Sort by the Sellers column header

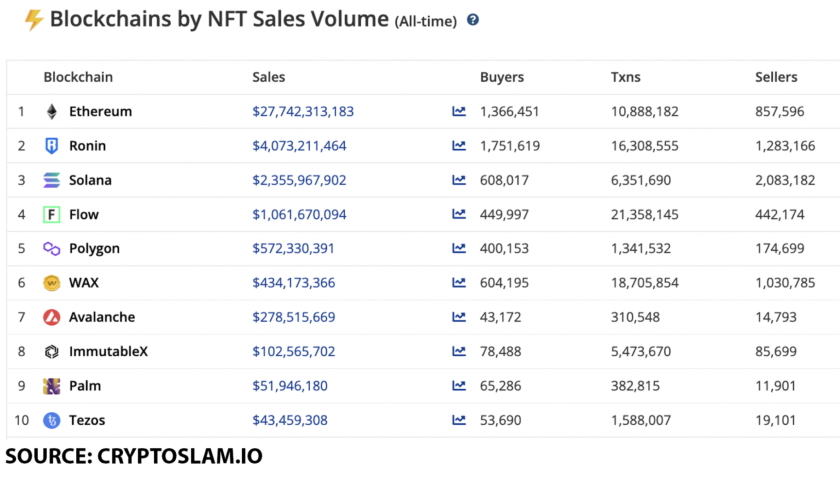click(776, 77)
